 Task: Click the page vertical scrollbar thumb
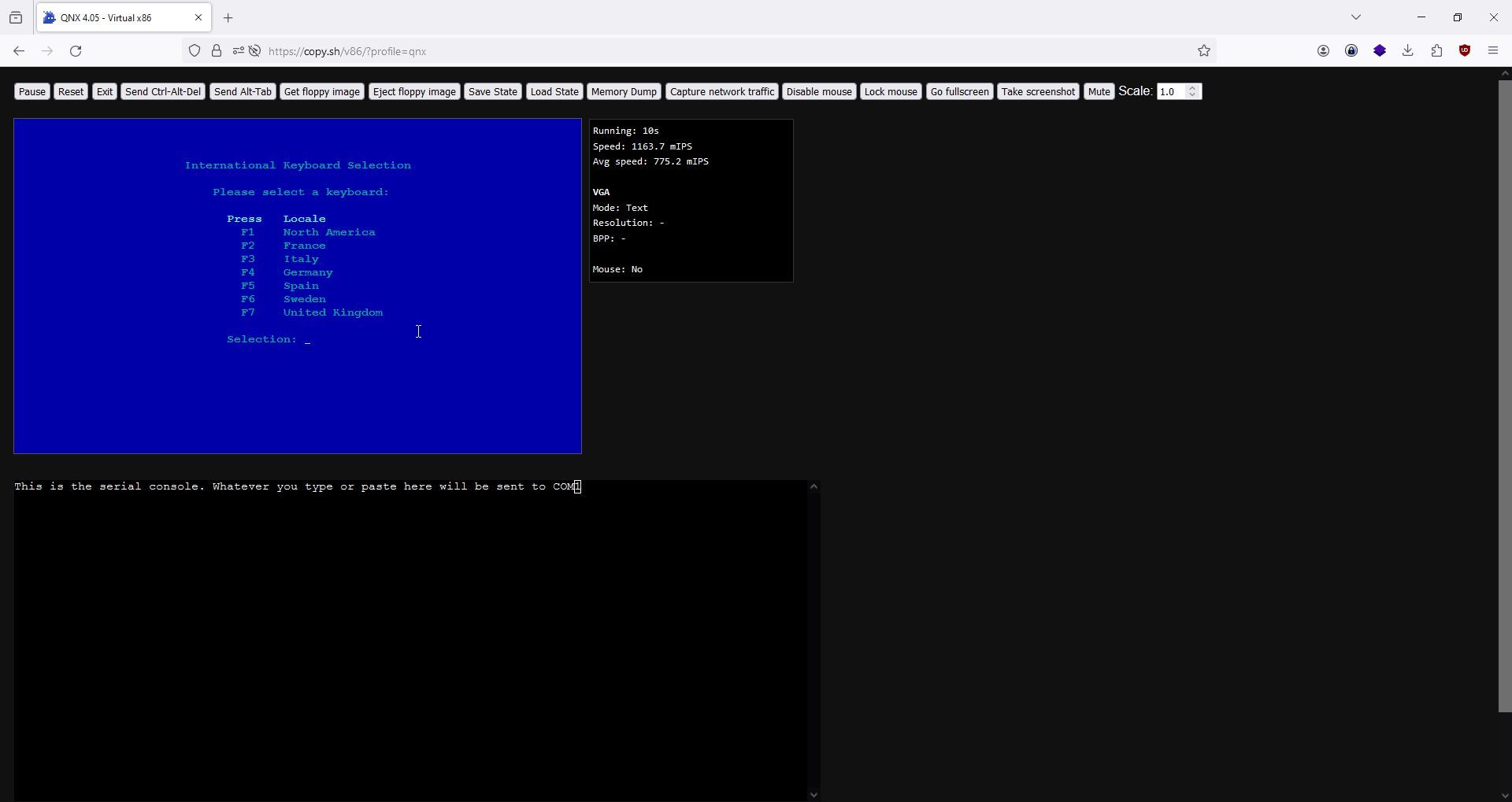pyautogui.click(x=1505, y=396)
